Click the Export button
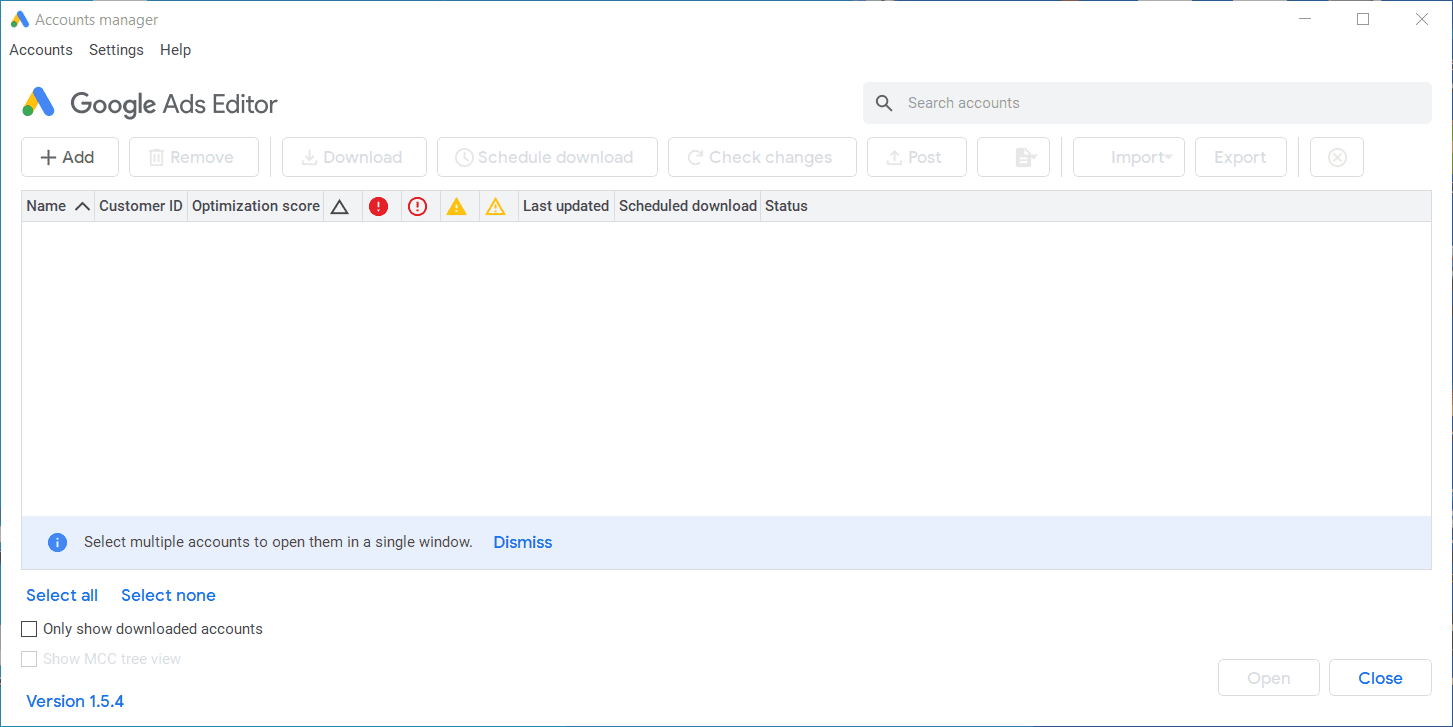The height and width of the screenshot is (727, 1453). coord(1241,157)
